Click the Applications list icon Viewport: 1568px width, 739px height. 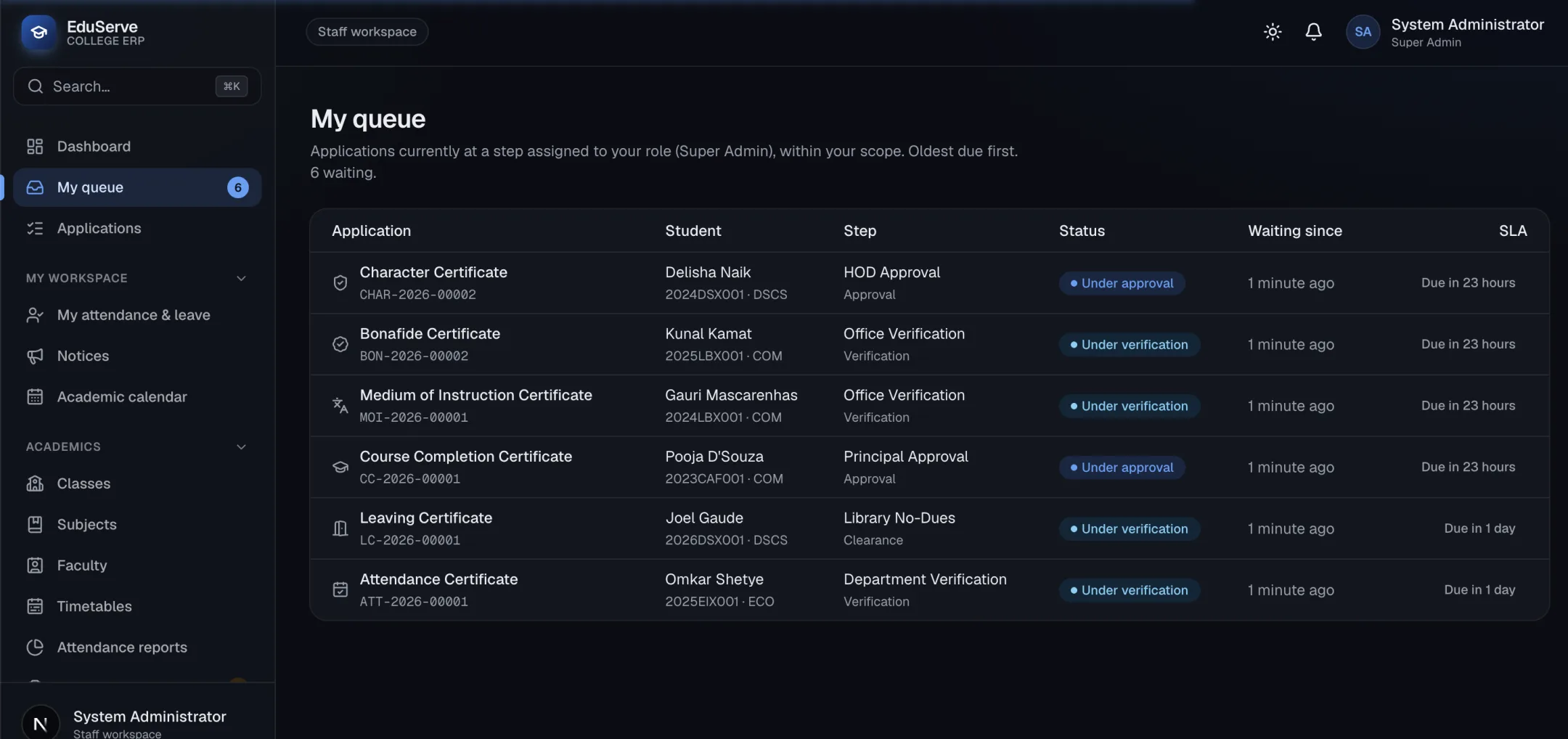tap(35, 229)
